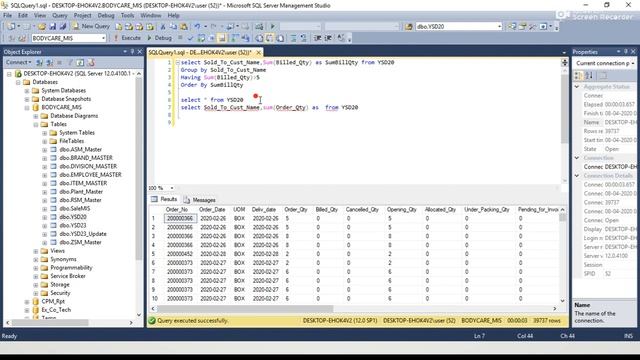Click the Alphabetical sort icon in Properties
The width and height of the screenshot is (640, 360).
pyautogui.click(x=589, y=76)
